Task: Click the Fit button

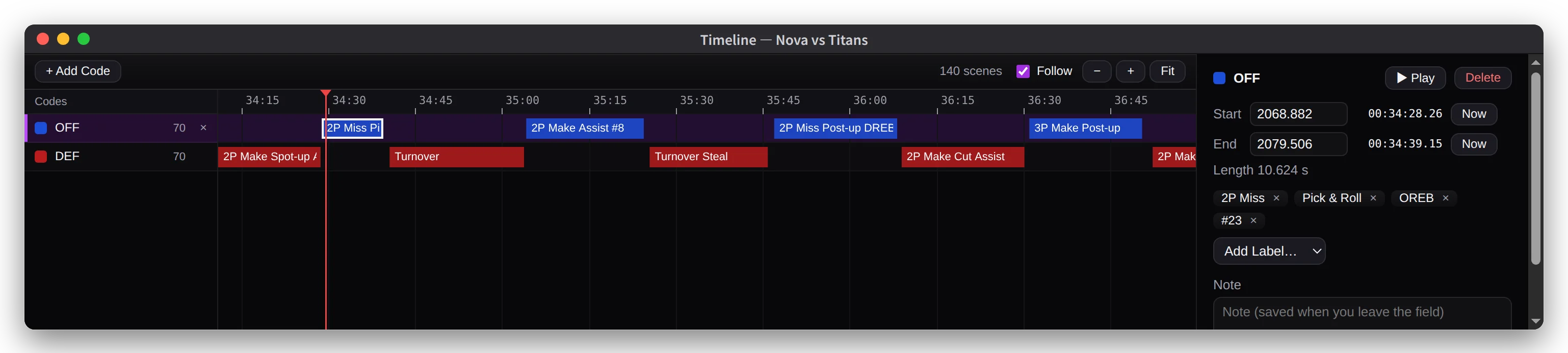Action: pos(1167,71)
